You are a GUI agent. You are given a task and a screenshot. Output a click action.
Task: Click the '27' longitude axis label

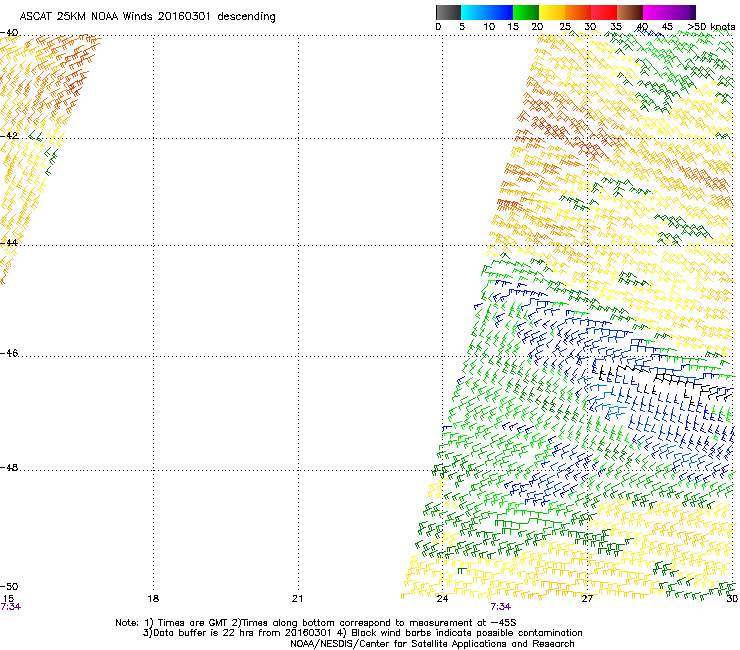click(587, 599)
